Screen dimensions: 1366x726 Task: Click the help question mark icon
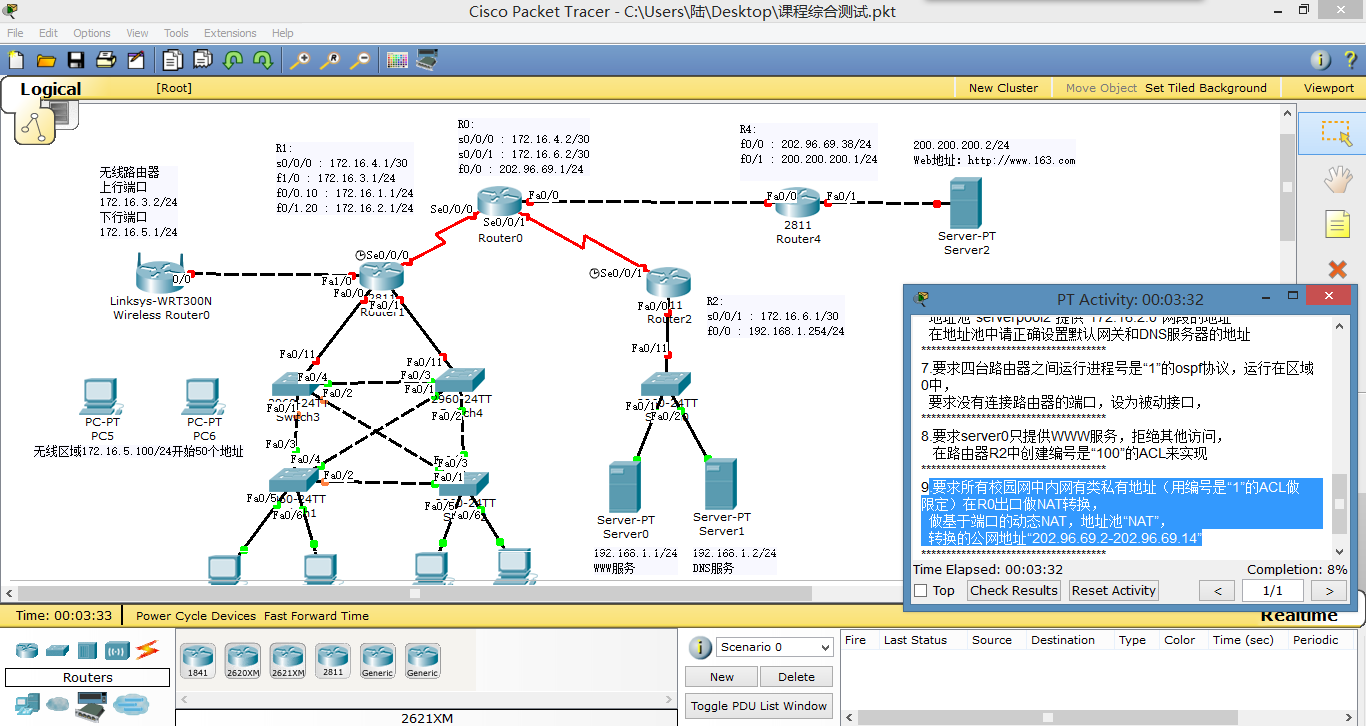coord(1349,60)
